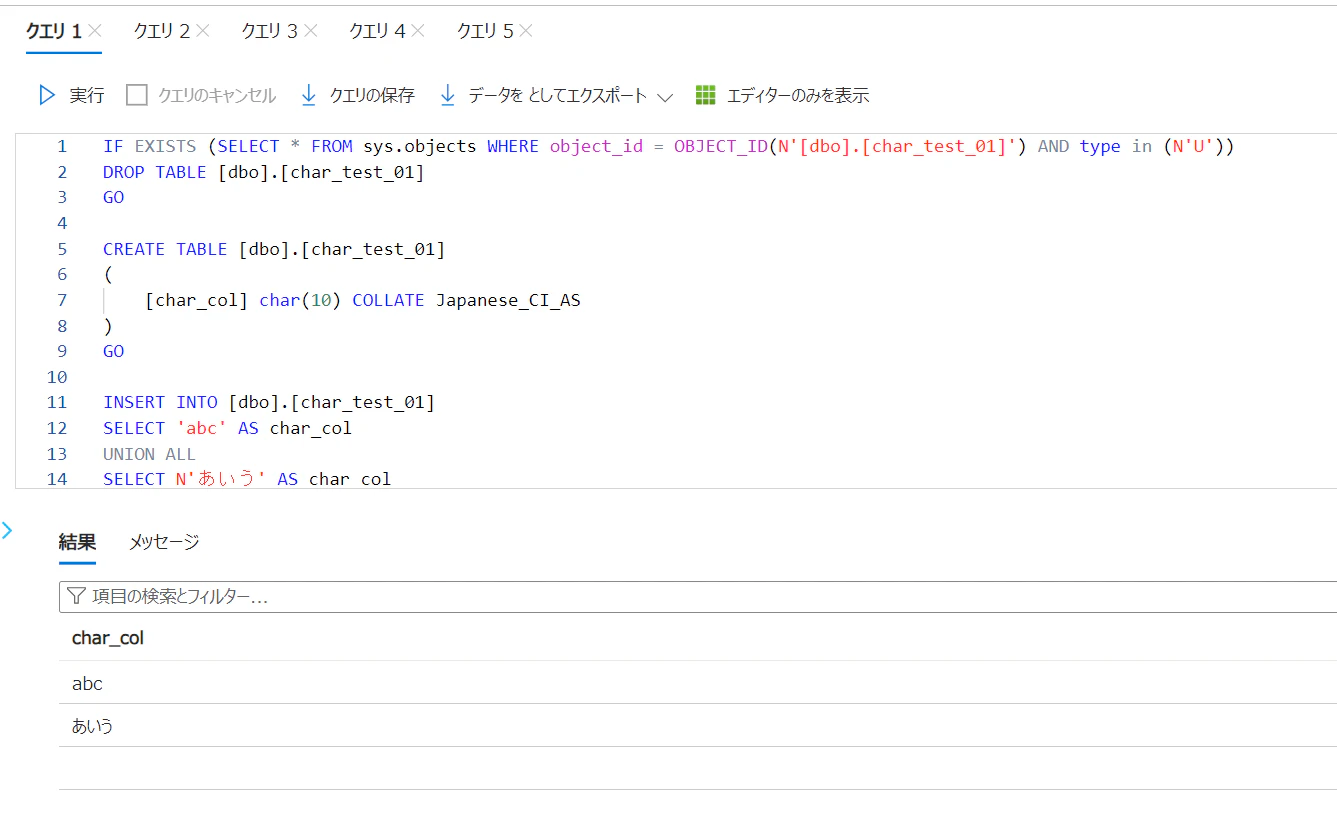Close the クエリ 1 tab with its X
This screenshot has width=1337, height=830.
click(94, 31)
